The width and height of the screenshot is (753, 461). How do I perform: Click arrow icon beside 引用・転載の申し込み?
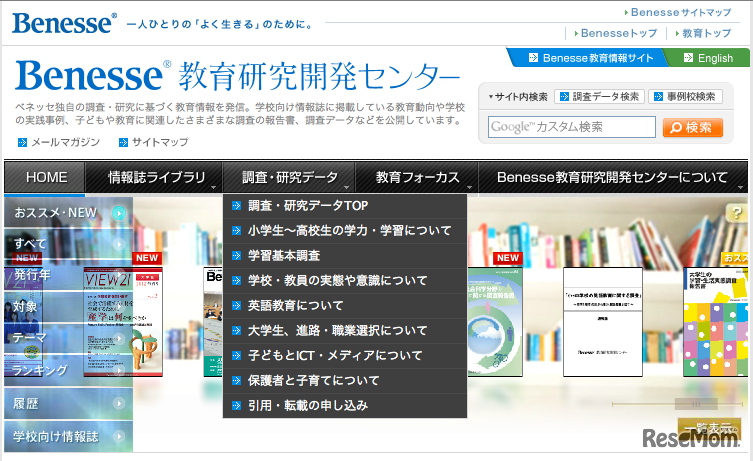[236, 405]
